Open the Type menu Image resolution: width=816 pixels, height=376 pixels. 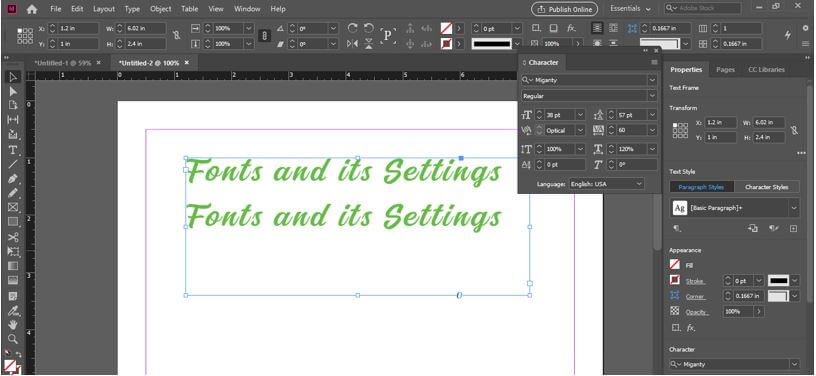pyautogui.click(x=132, y=9)
